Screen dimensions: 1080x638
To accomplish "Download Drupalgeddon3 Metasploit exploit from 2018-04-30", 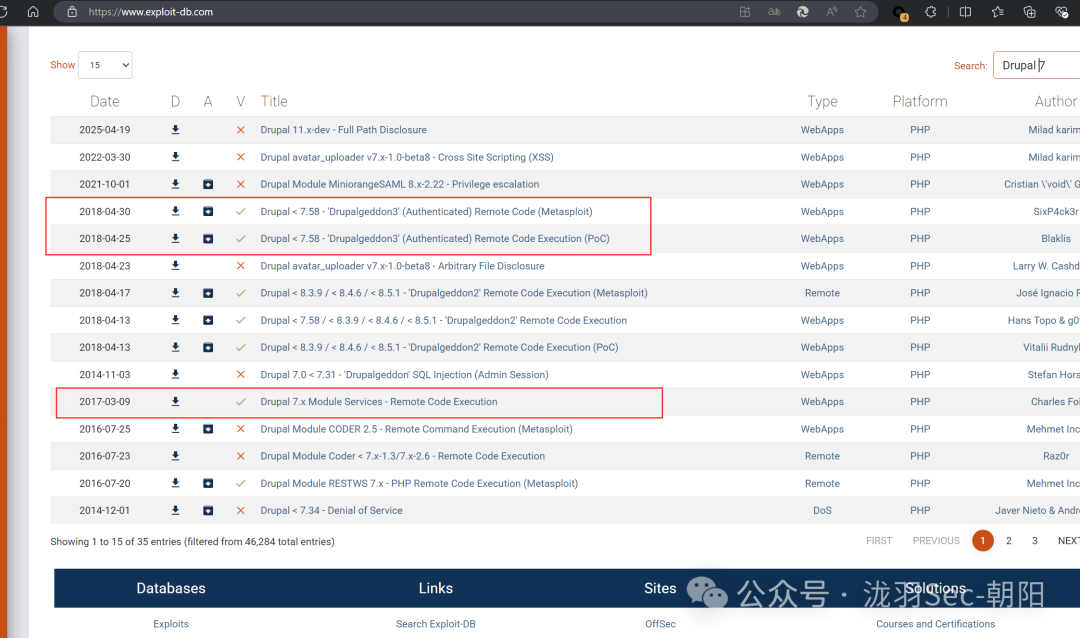I will (175, 212).
